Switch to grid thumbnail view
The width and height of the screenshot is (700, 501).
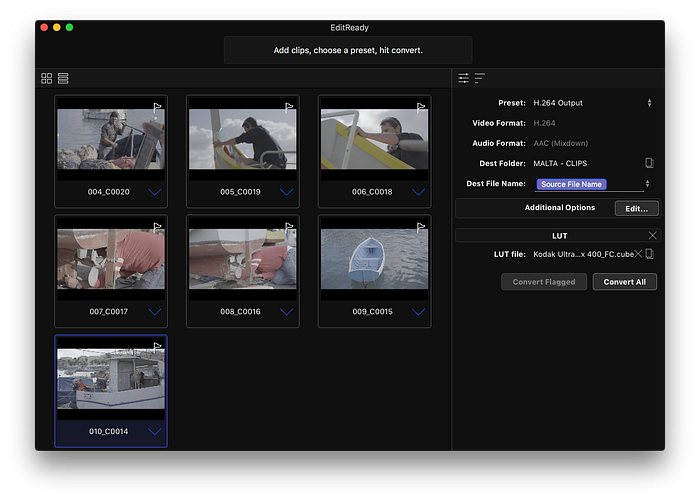[46, 79]
